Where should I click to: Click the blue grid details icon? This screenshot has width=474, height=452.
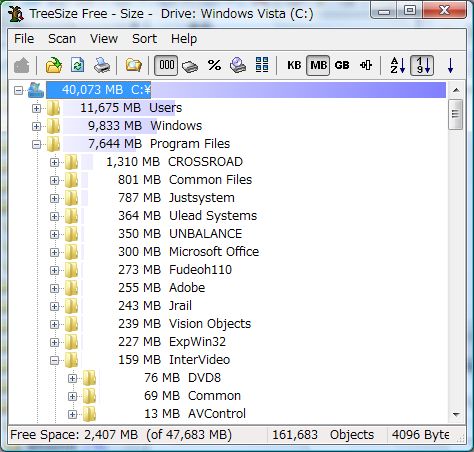pos(262,65)
